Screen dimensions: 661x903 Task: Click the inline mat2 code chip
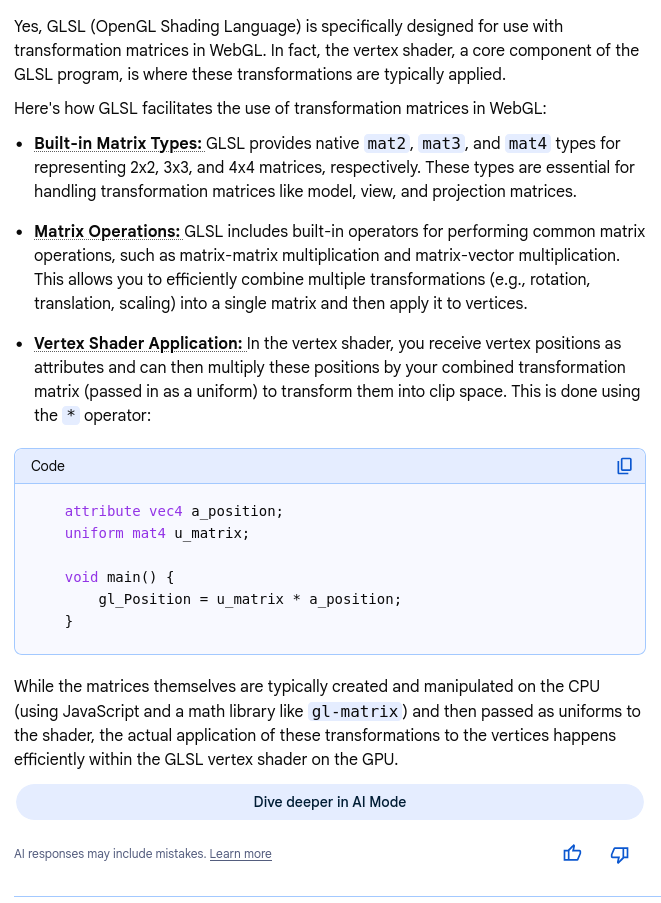[388, 144]
